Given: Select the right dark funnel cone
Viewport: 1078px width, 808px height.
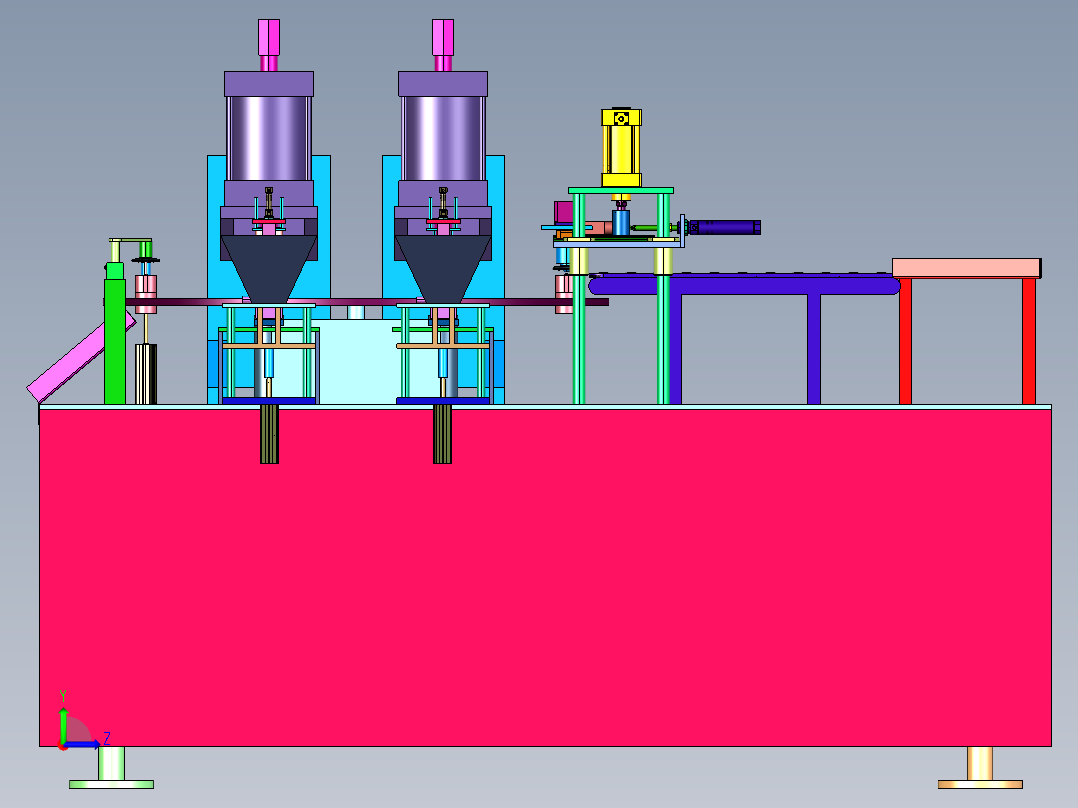Looking at the screenshot, I should (x=443, y=269).
